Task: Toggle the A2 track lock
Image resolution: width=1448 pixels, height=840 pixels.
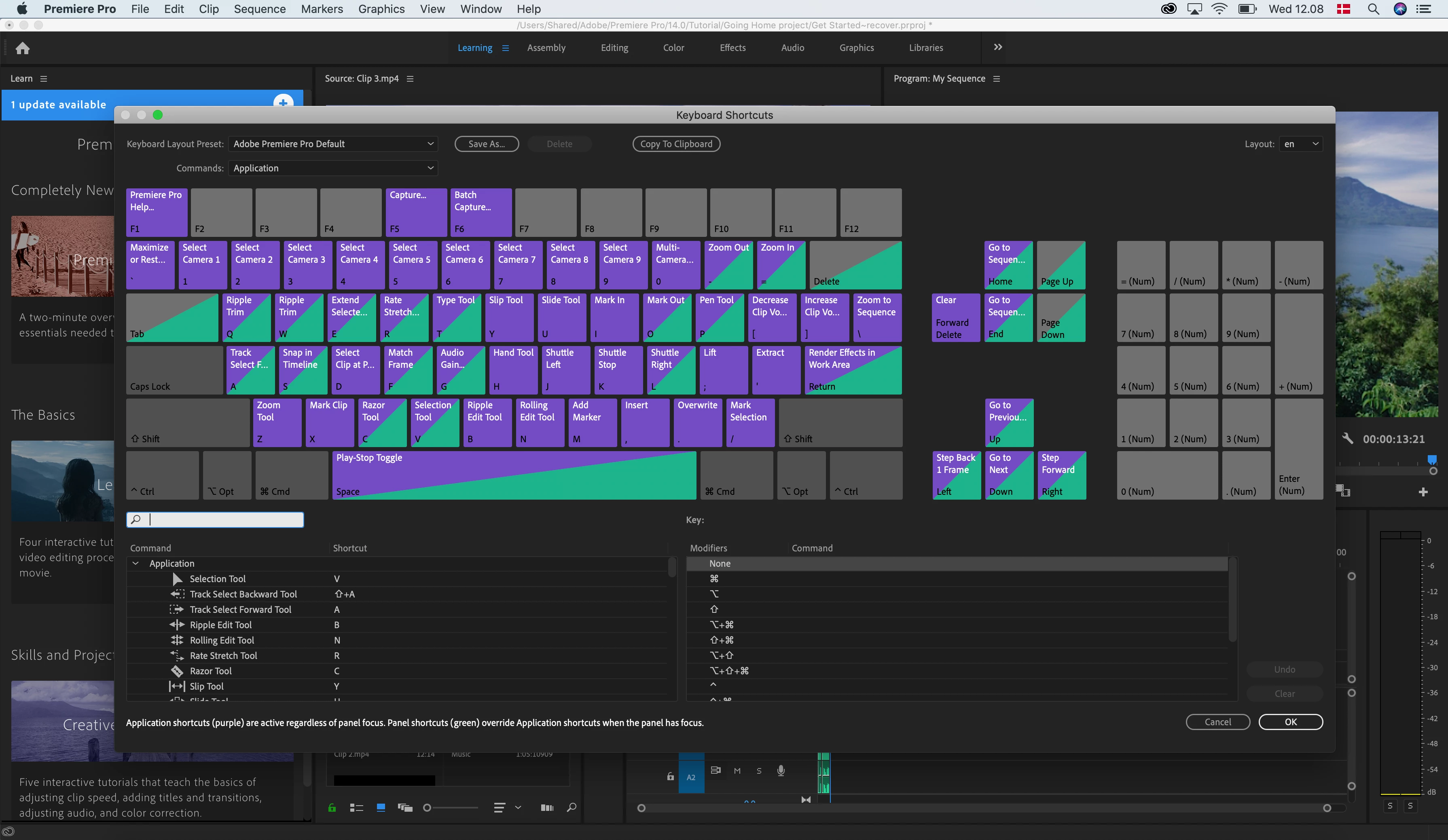Action: [x=670, y=776]
